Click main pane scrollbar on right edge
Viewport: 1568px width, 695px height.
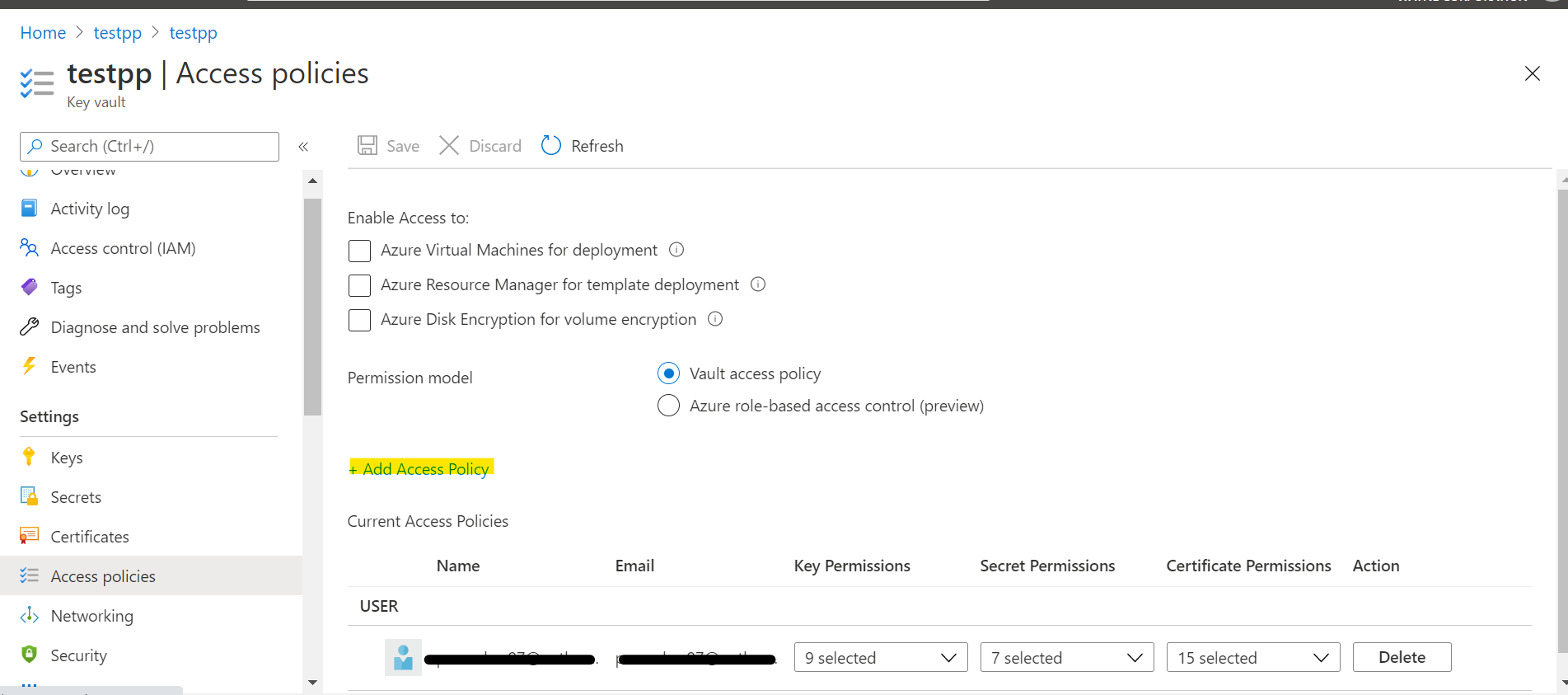click(1562, 420)
